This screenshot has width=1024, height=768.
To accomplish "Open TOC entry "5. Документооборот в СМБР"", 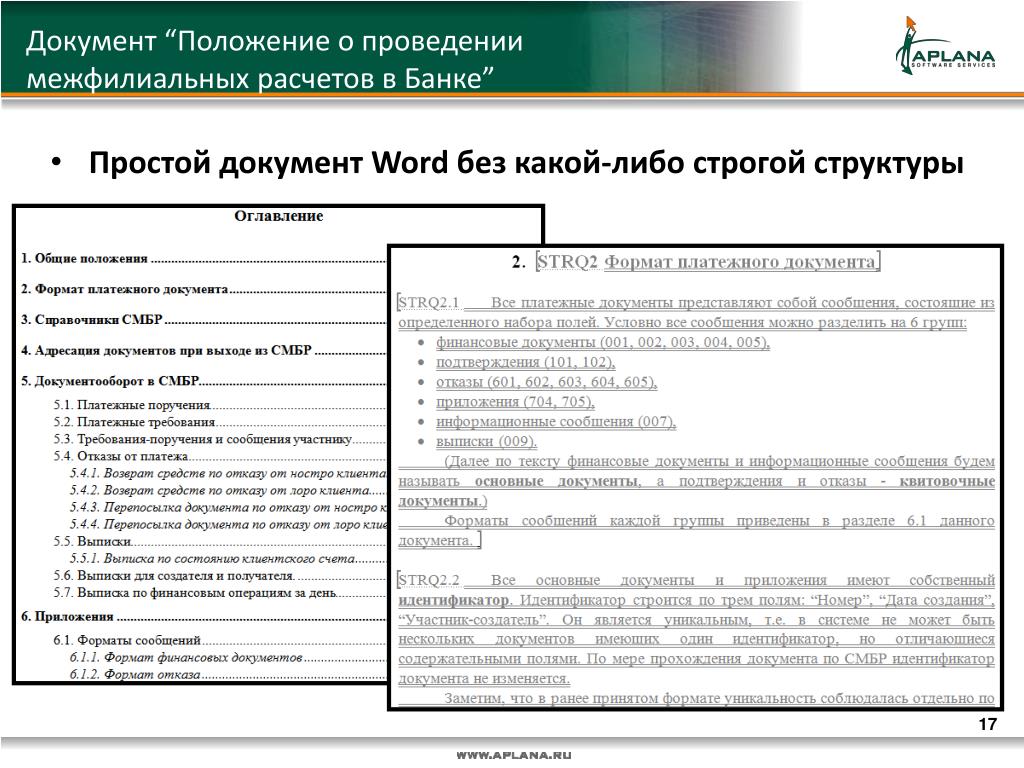I will 202,381.
